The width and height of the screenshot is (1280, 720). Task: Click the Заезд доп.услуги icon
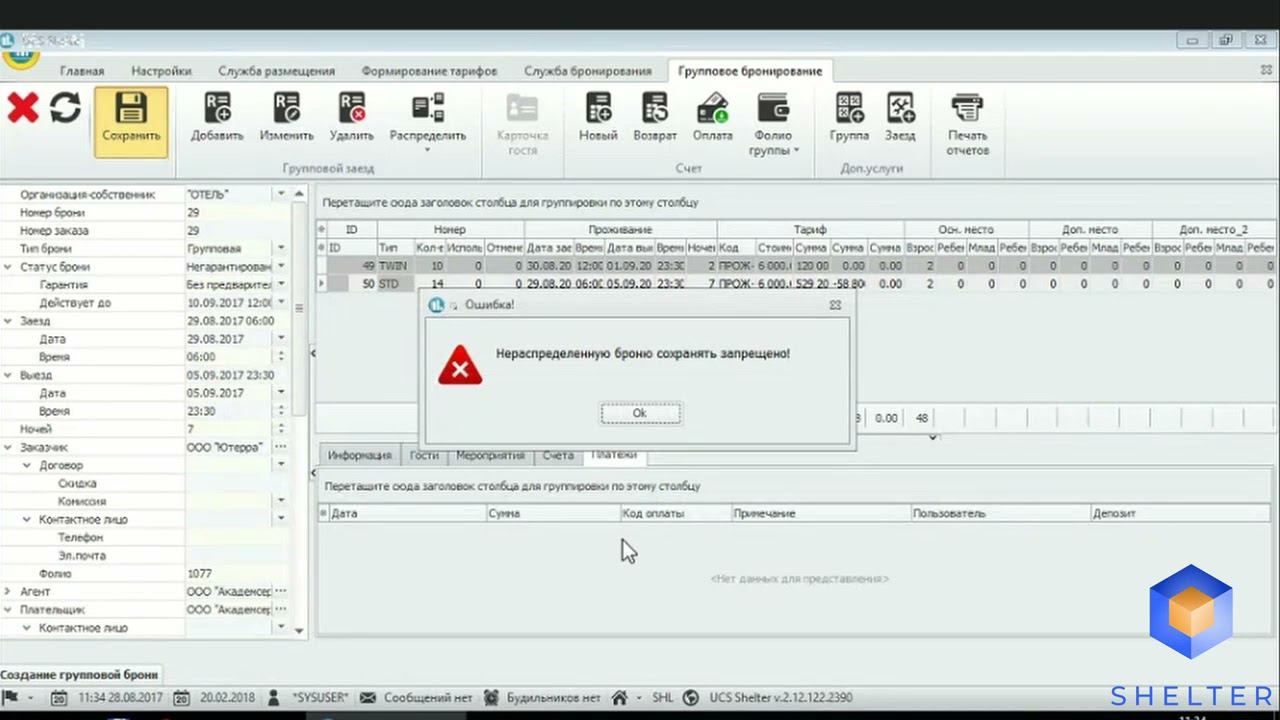click(x=900, y=108)
